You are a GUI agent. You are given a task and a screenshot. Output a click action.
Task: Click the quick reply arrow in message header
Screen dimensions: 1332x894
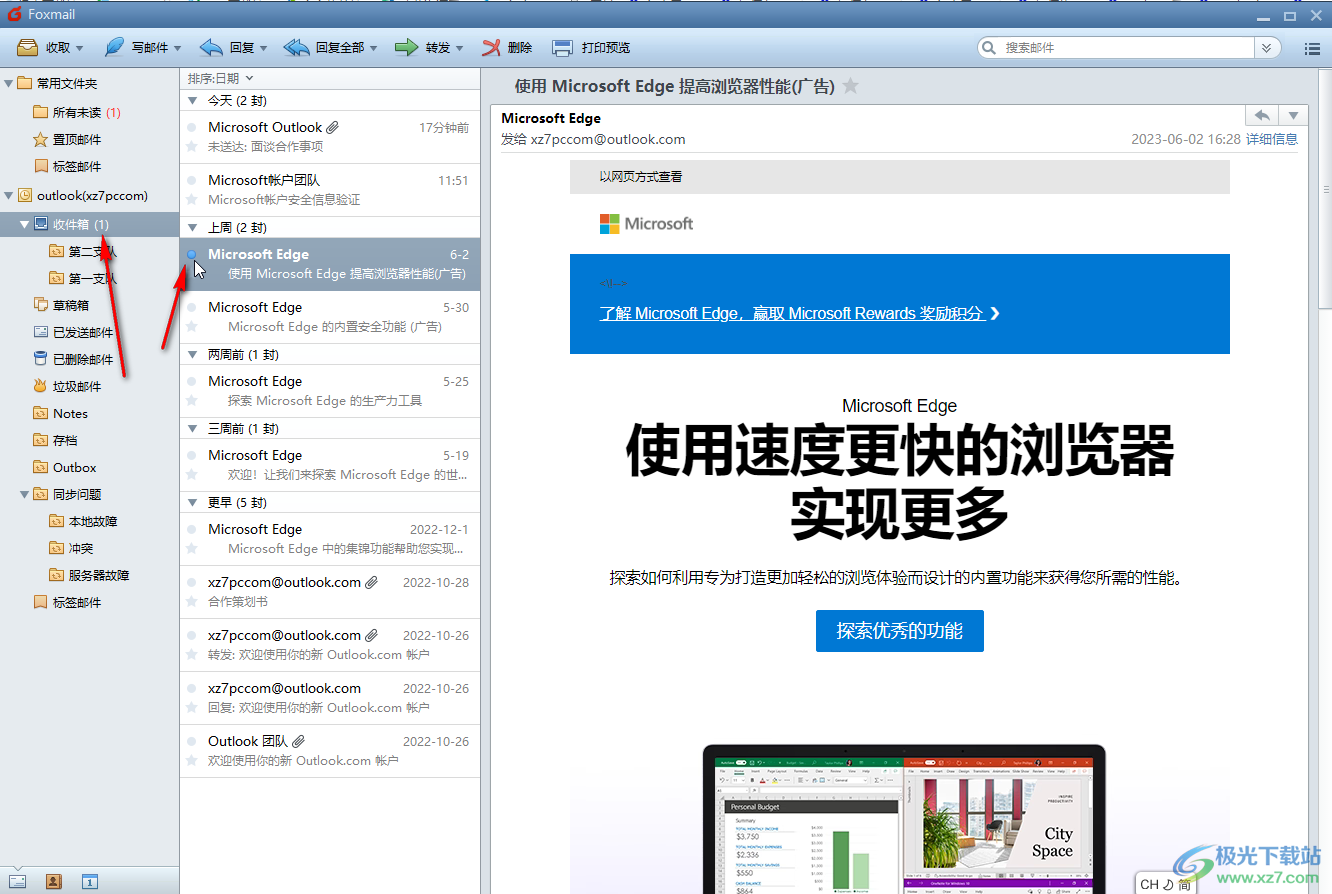1262,115
